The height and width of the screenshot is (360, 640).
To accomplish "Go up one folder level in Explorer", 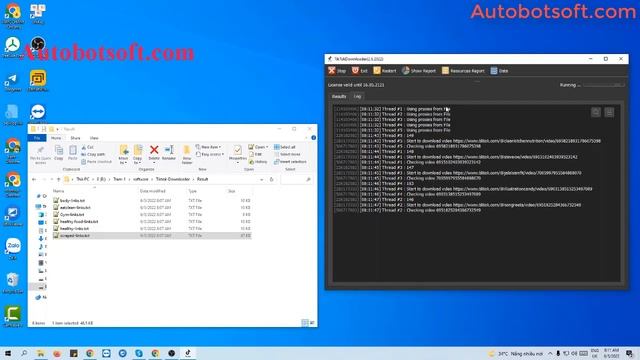I will click(58, 179).
